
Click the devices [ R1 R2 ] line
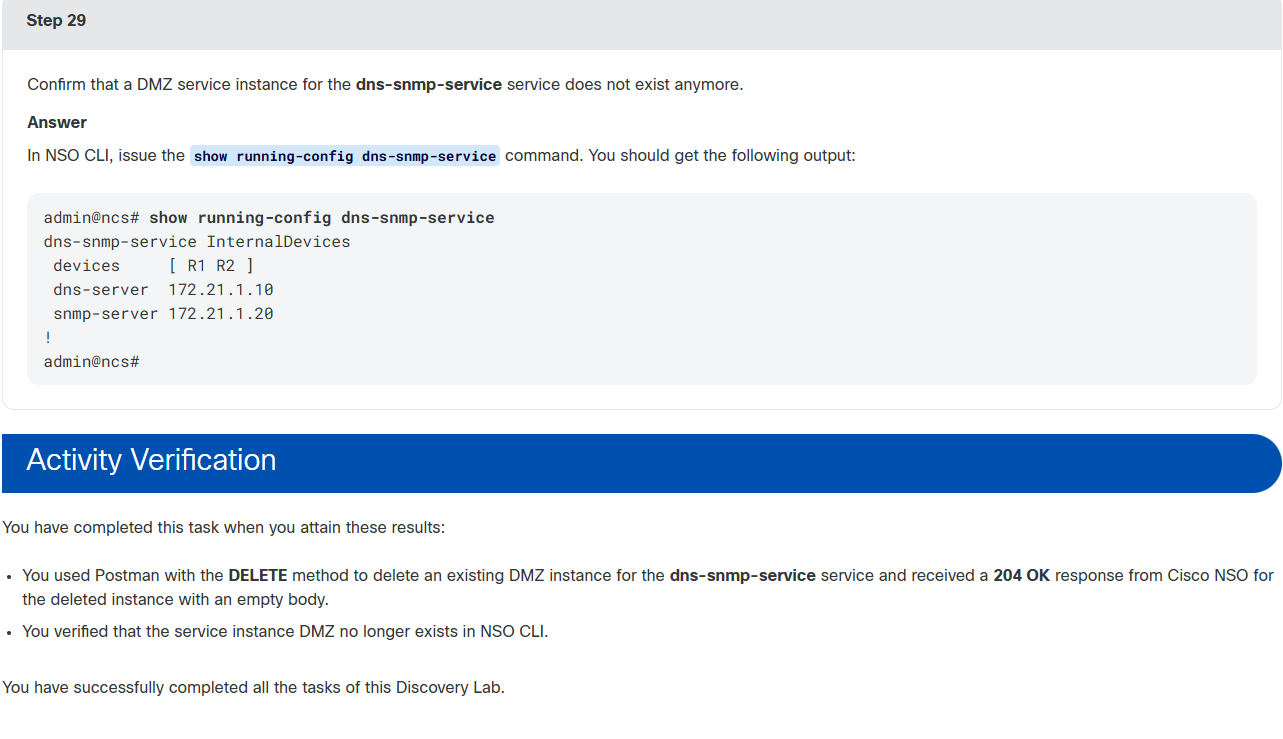(x=153, y=265)
